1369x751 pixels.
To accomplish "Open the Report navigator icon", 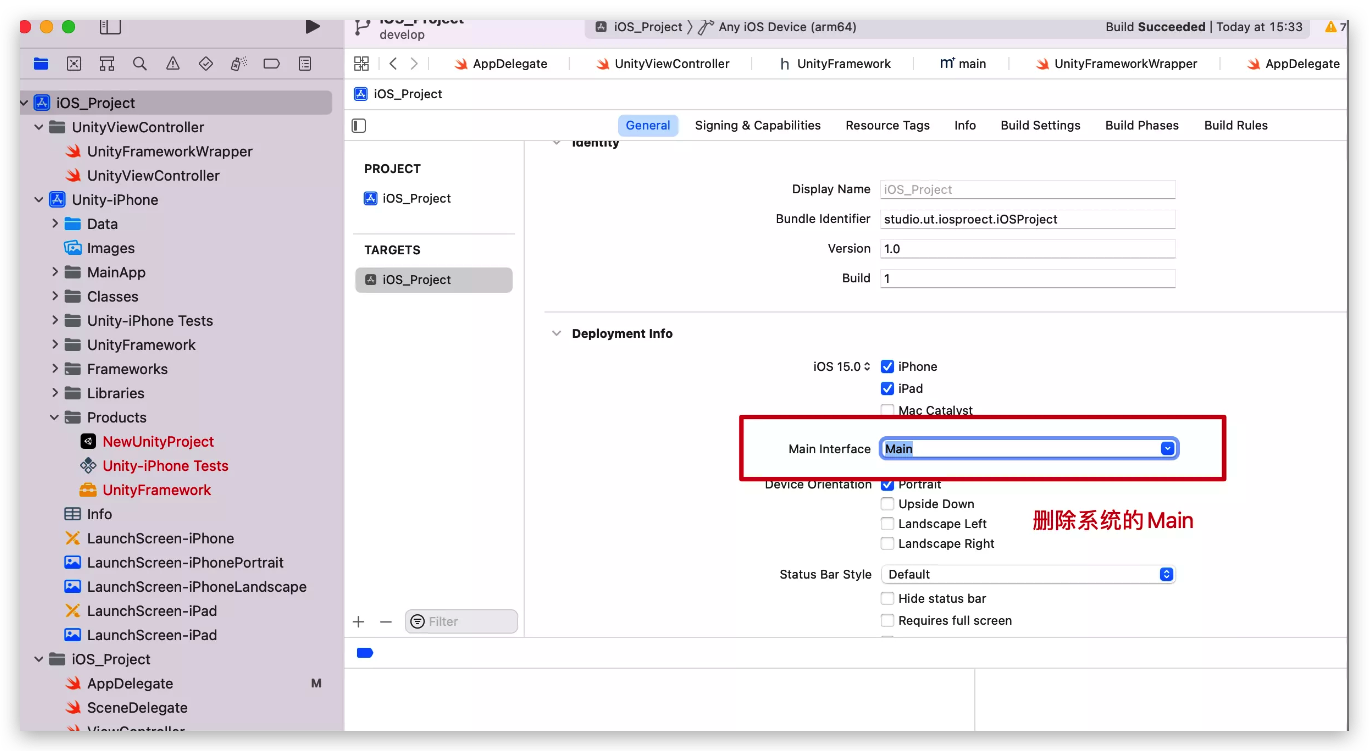I will pyautogui.click(x=305, y=63).
